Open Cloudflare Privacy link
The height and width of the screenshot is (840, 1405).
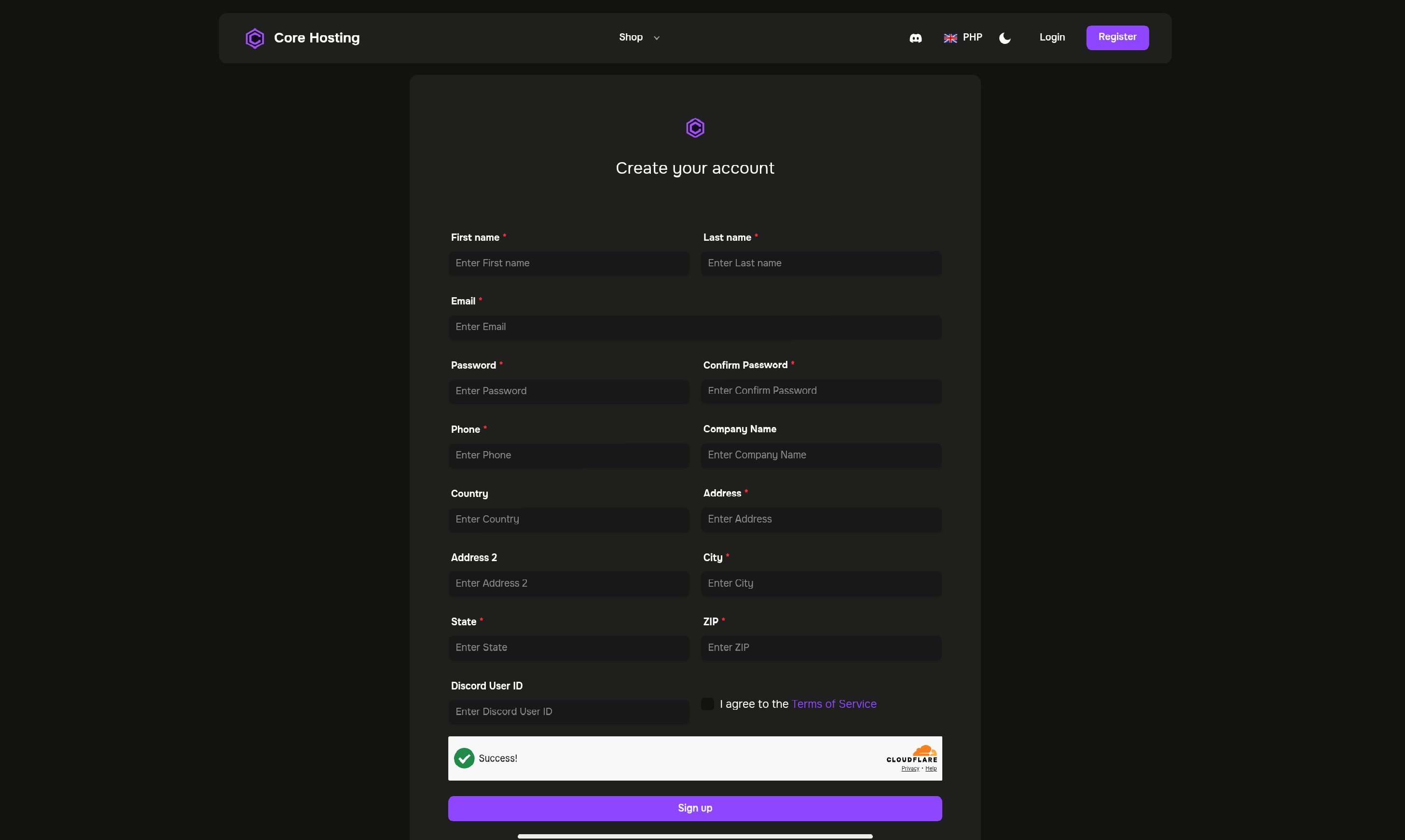[x=909, y=768]
